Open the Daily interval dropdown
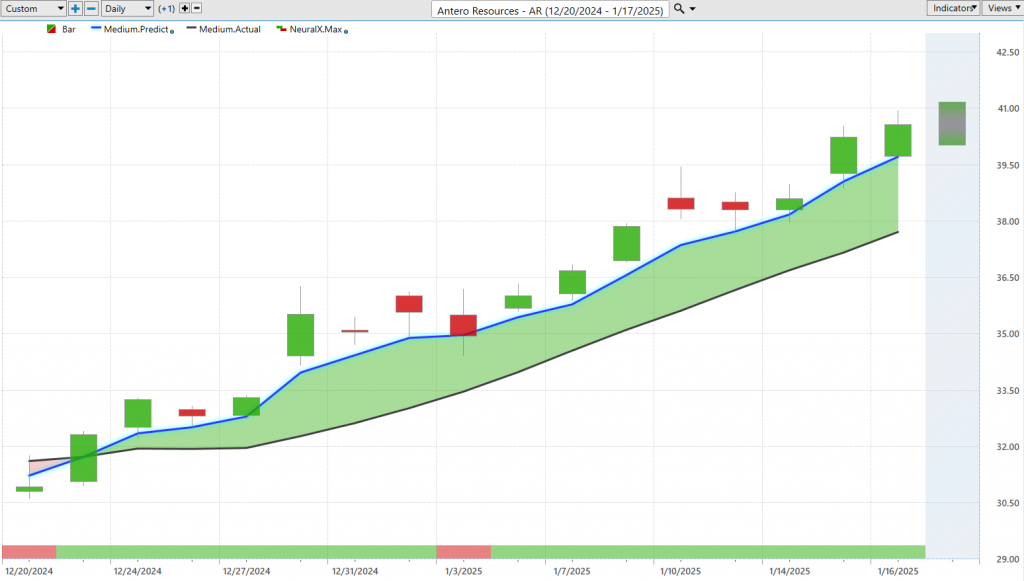The width and height of the screenshot is (1024, 581). (128, 8)
